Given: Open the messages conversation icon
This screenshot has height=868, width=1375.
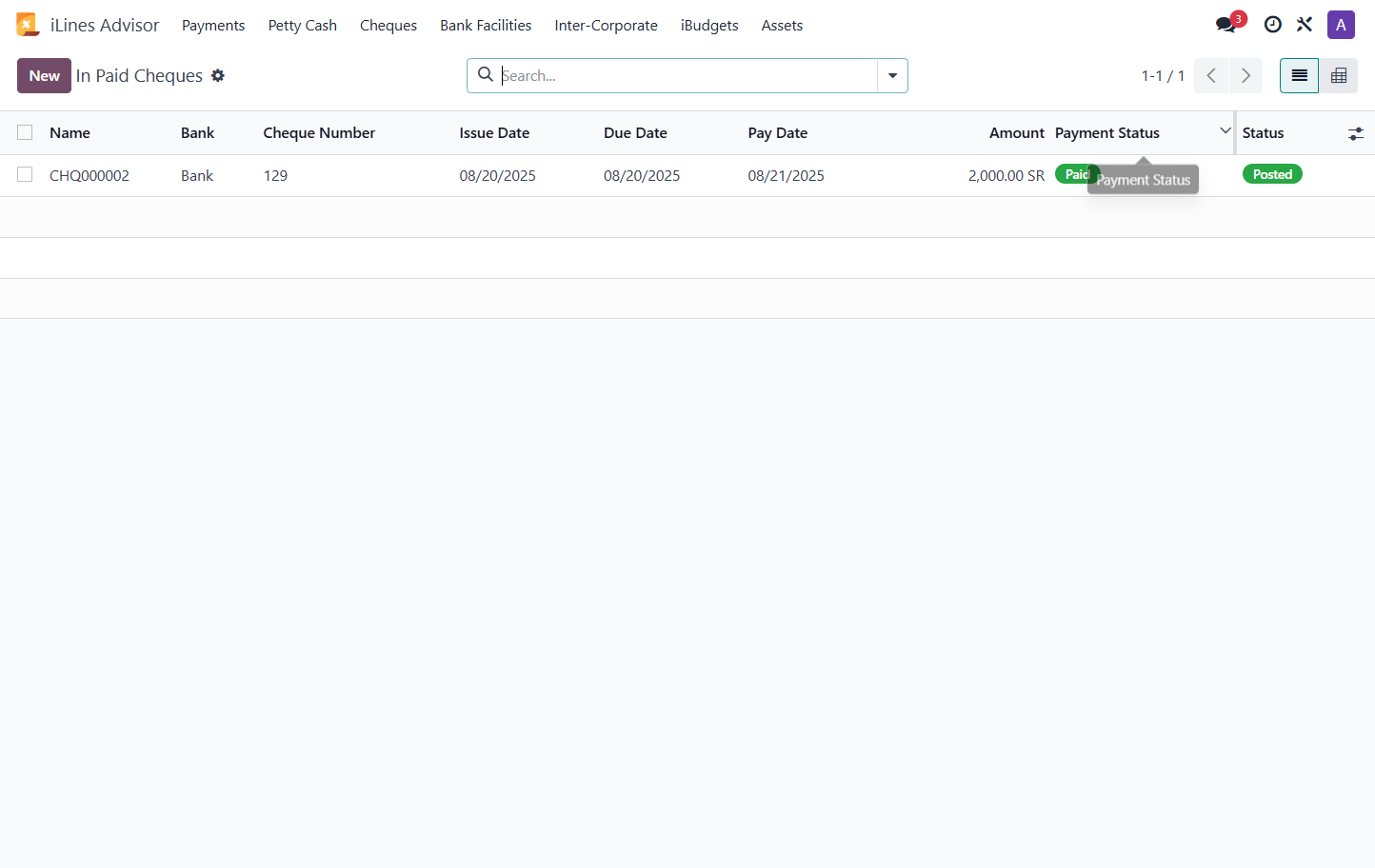Looking at the screenshot, I should pyautogui.click(x=1226, y=25).
